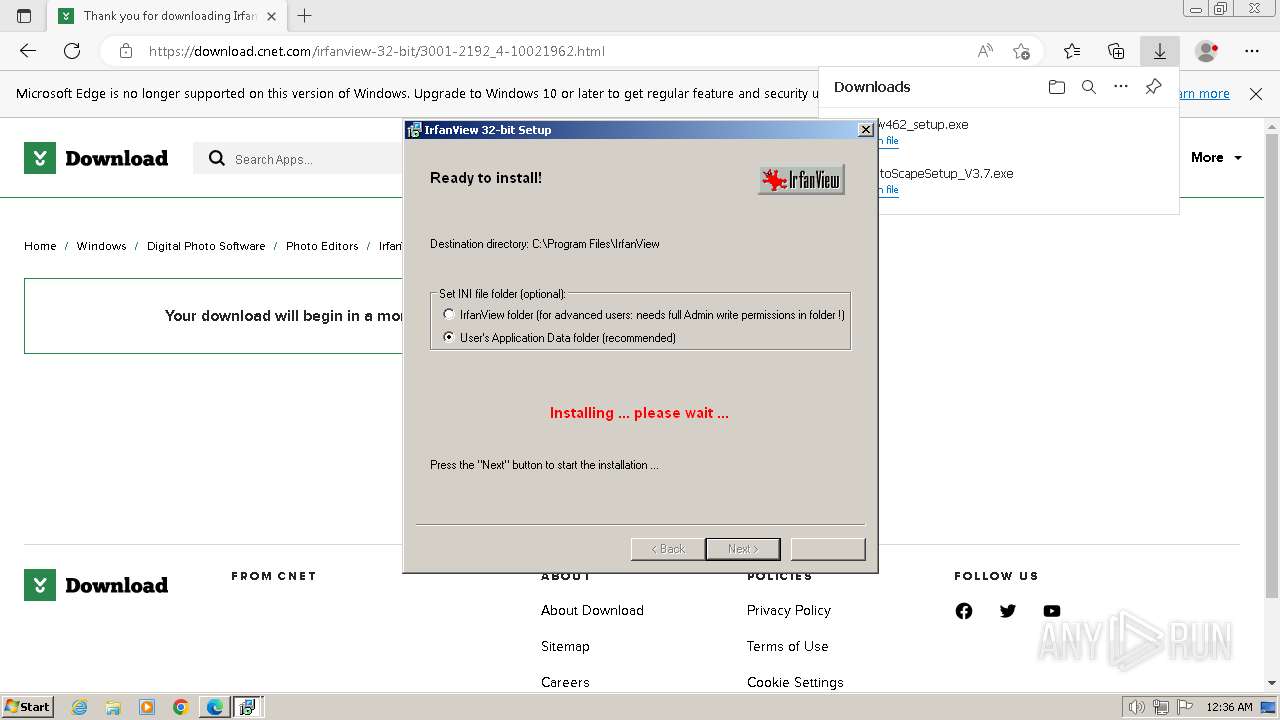Open Terms of Use footer link
The width and height of the screenshot is (1280, 720).
pos(787,646)
